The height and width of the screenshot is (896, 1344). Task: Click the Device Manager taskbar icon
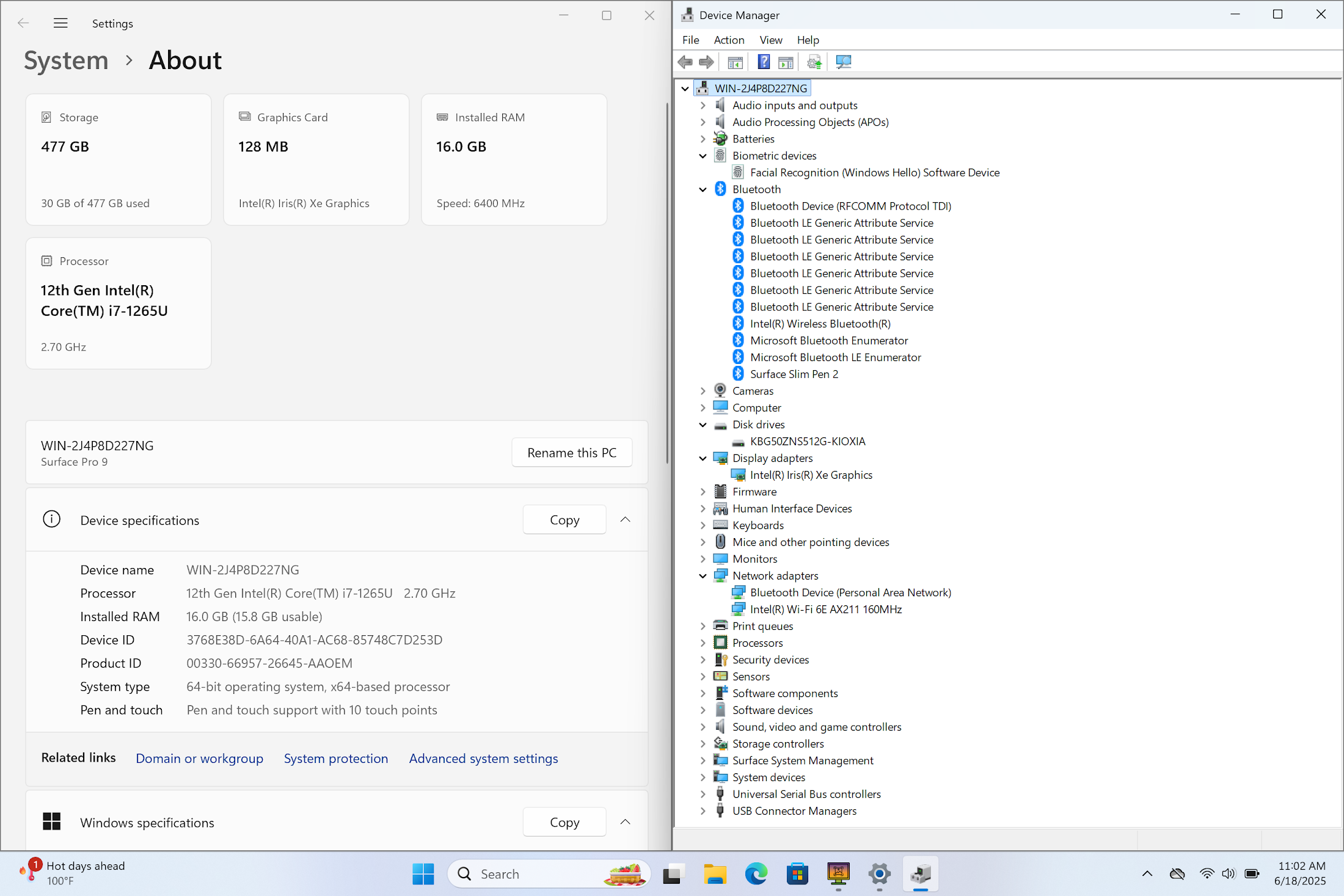point(921,874)
